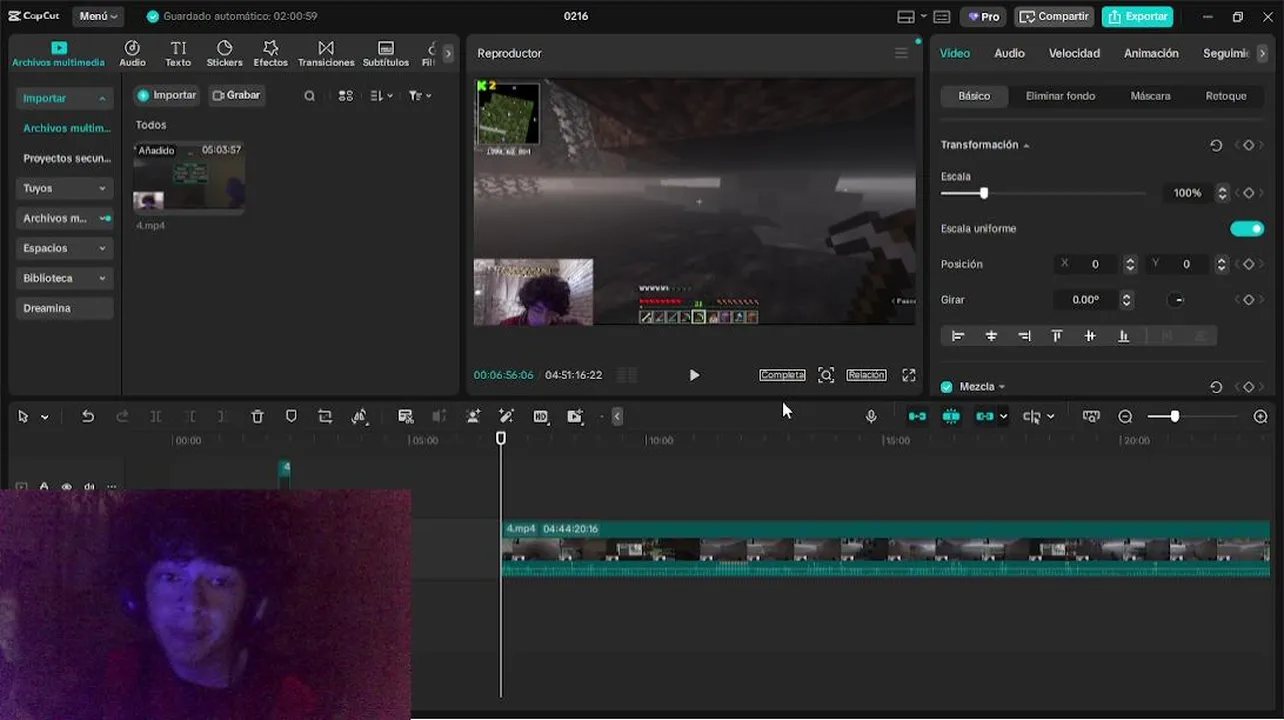The height and width of the screenshot is (720, 1284).
Task: Add a keyframe for Posición
Action: tap(1248, 264)
